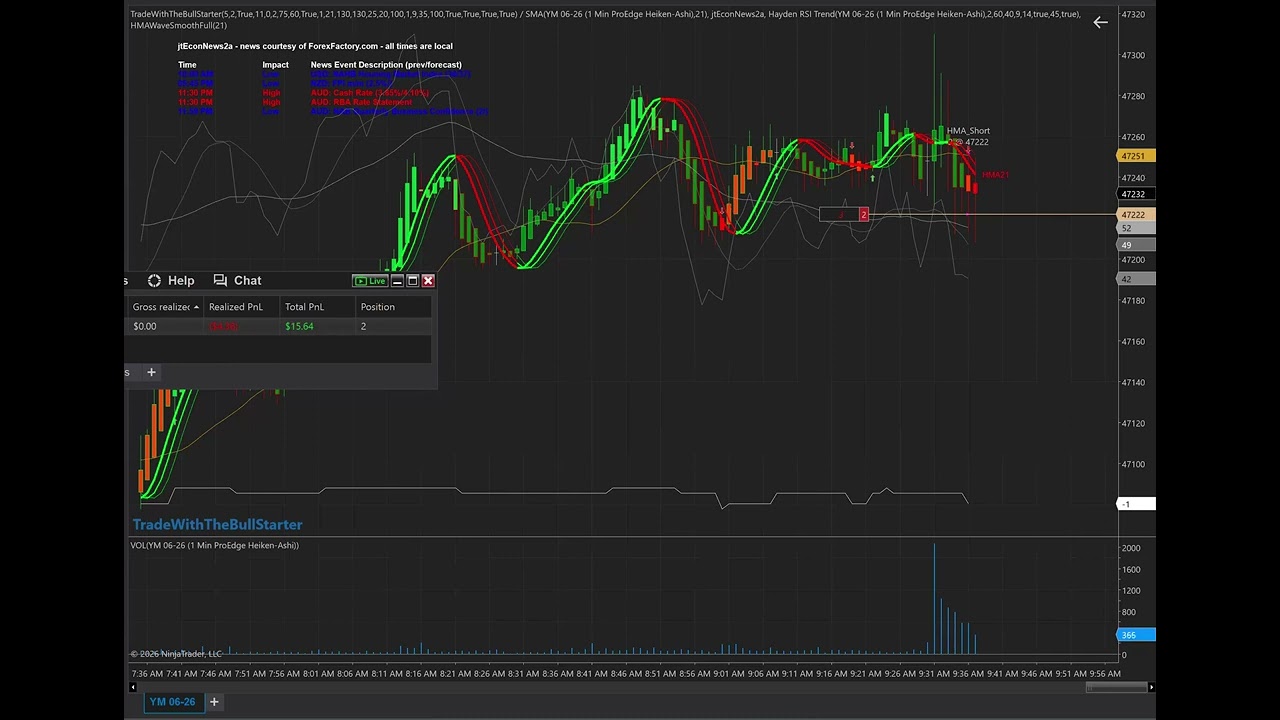Click the AUD Cash Rate news row
This screenshot has height=720, width=1280.
tap(304, 93)
